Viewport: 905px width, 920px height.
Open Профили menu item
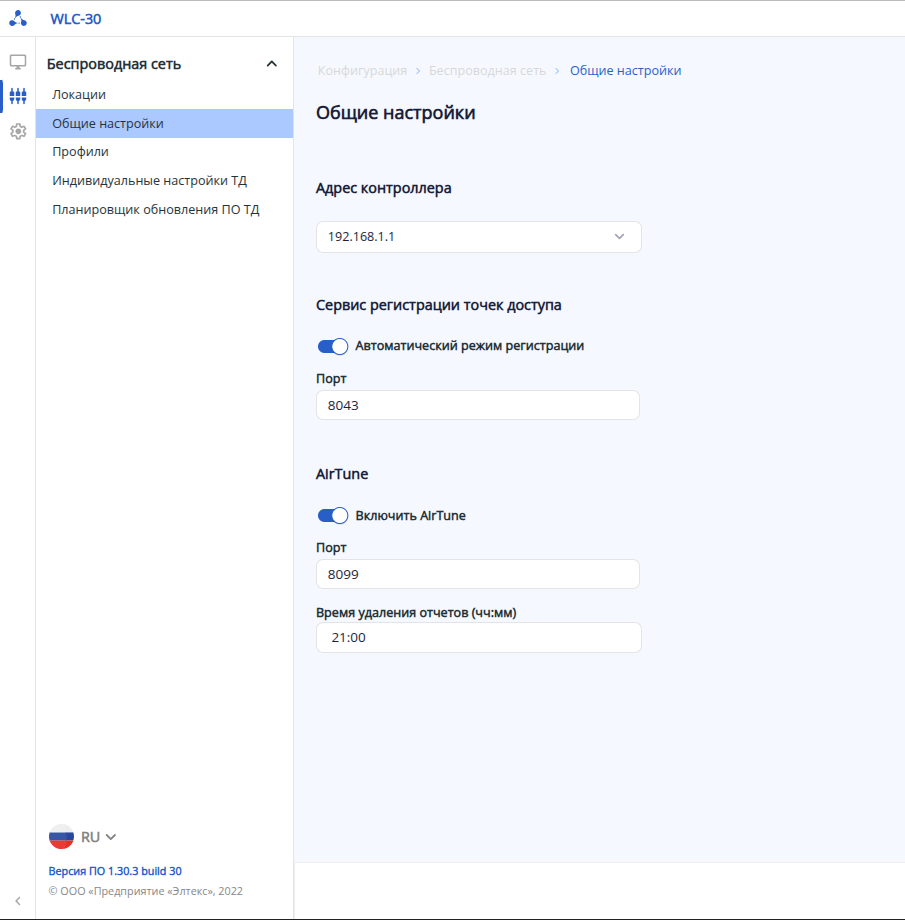coord(80,152)
